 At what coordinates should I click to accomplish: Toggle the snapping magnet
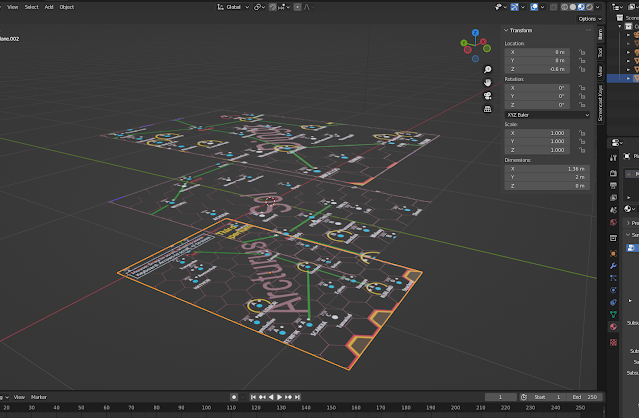pos(273,7)
